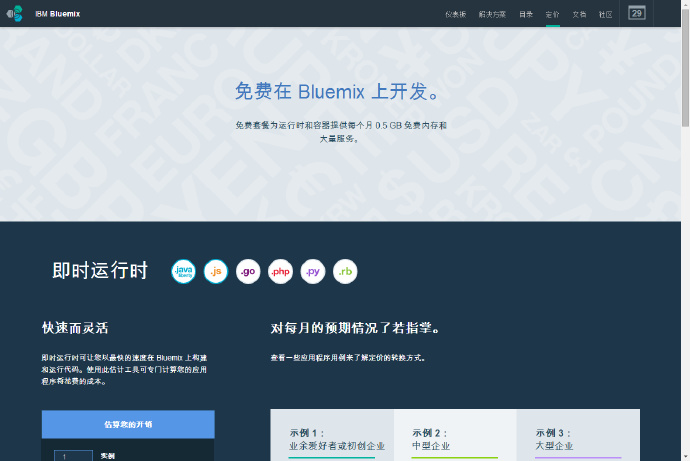690x461 pixels.
Task: Select the Java Liberty runtime icon
Action: (x=184, y=271)
